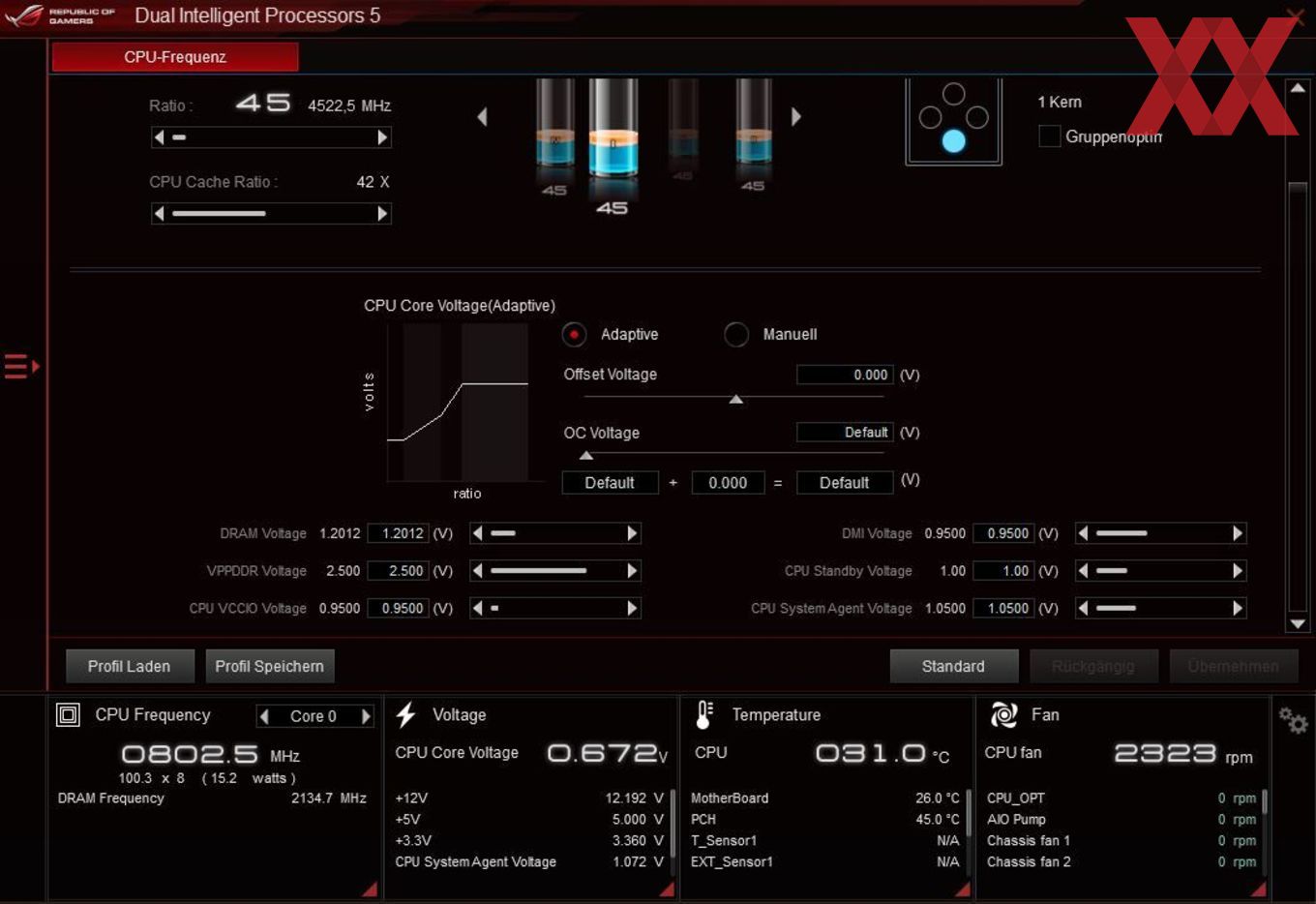
Task: Select the active blue core indicator
Action: click(953, 141)
